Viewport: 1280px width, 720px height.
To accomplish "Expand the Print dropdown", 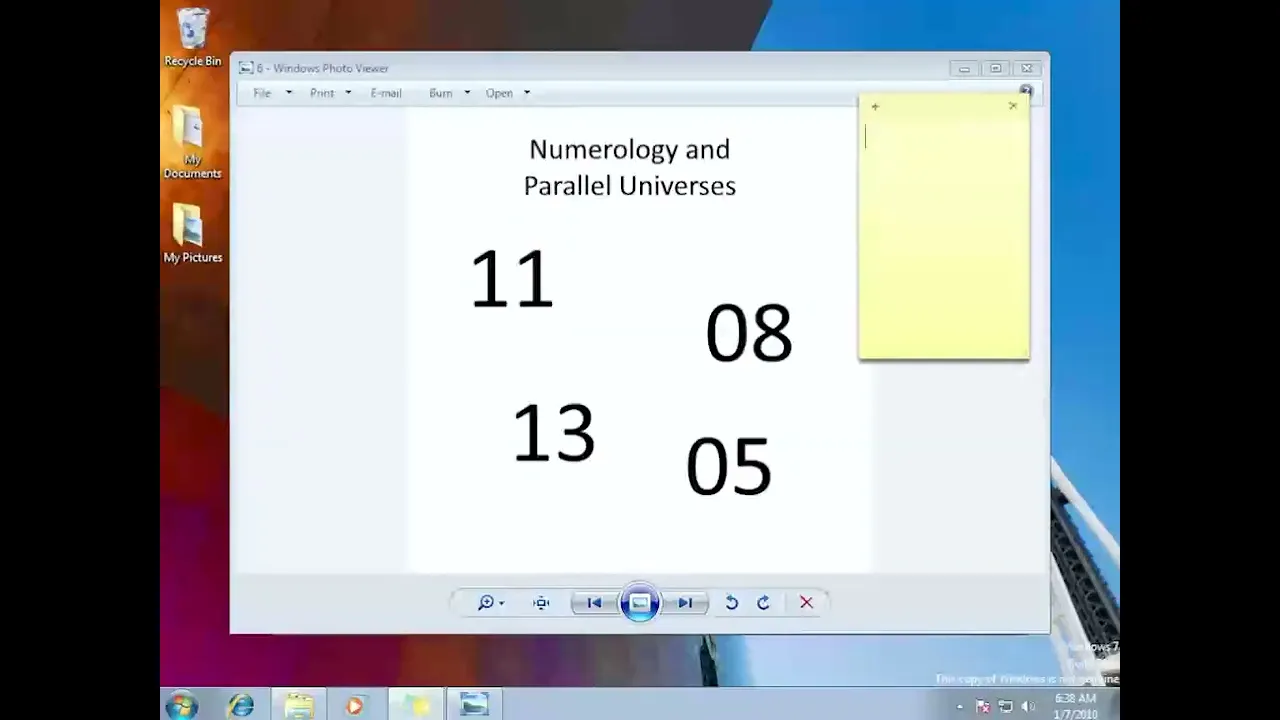I will (348, 93).
